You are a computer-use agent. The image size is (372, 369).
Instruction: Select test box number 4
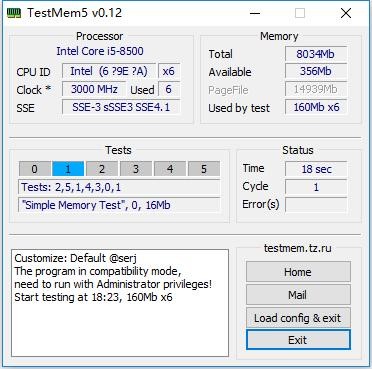click(170, 169)
